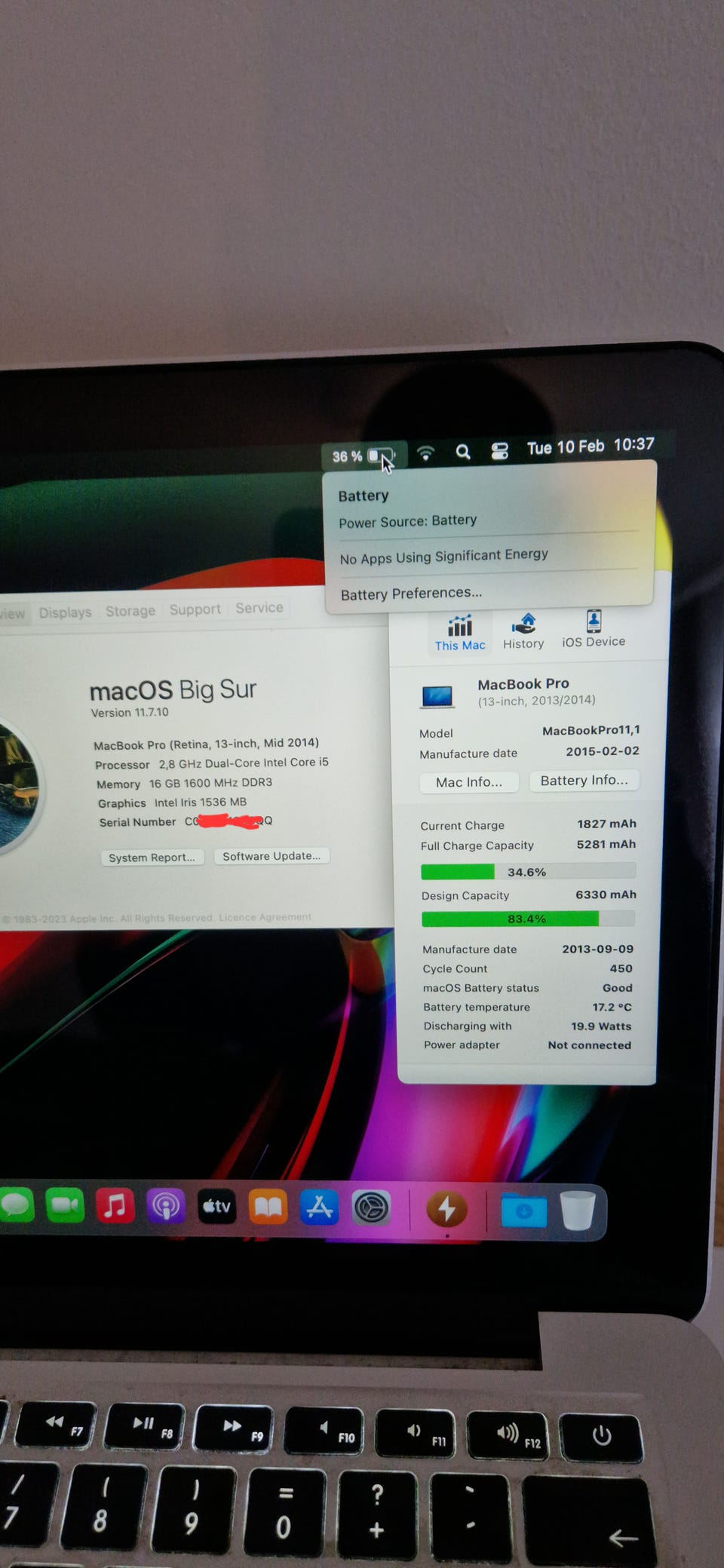
Task: Open Battery Info… button
Action: pyautogui.click(x=584, y=780)
